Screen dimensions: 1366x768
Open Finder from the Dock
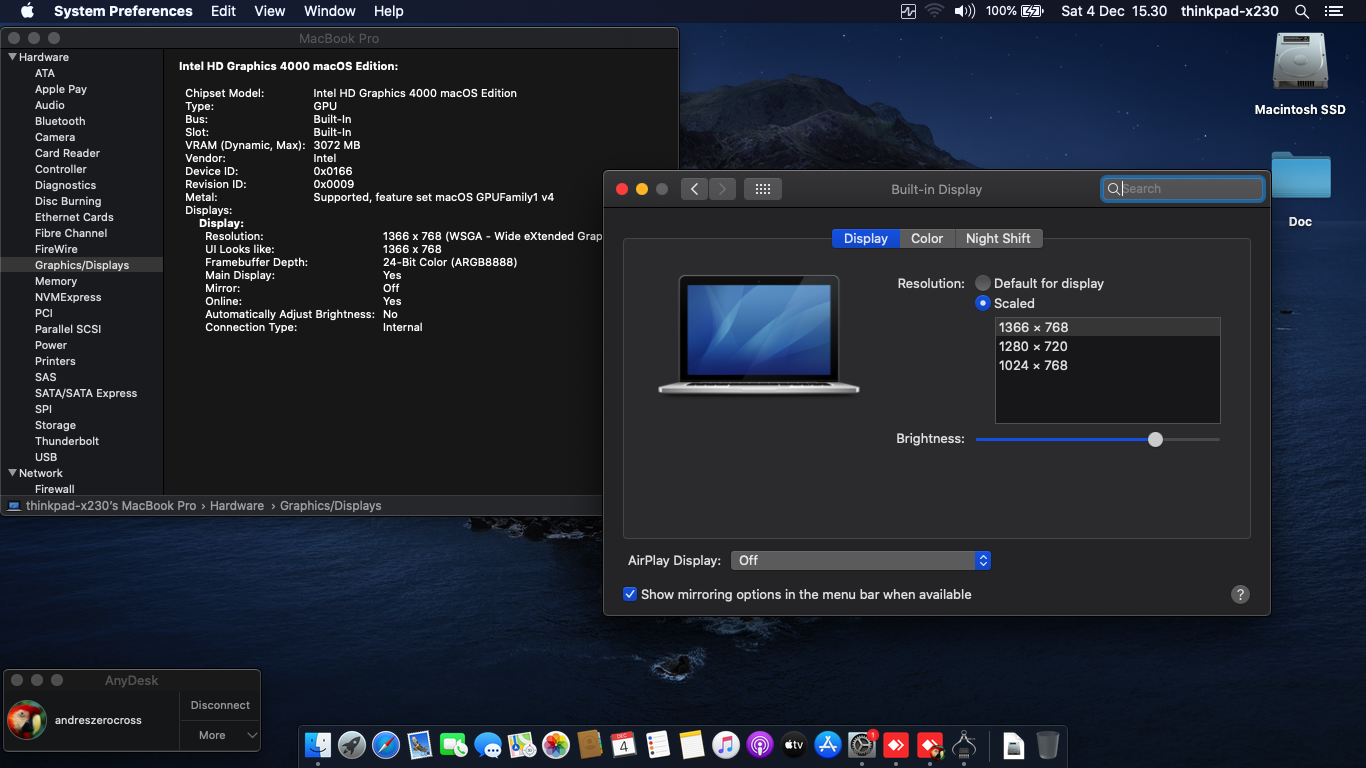coord(318,745)
